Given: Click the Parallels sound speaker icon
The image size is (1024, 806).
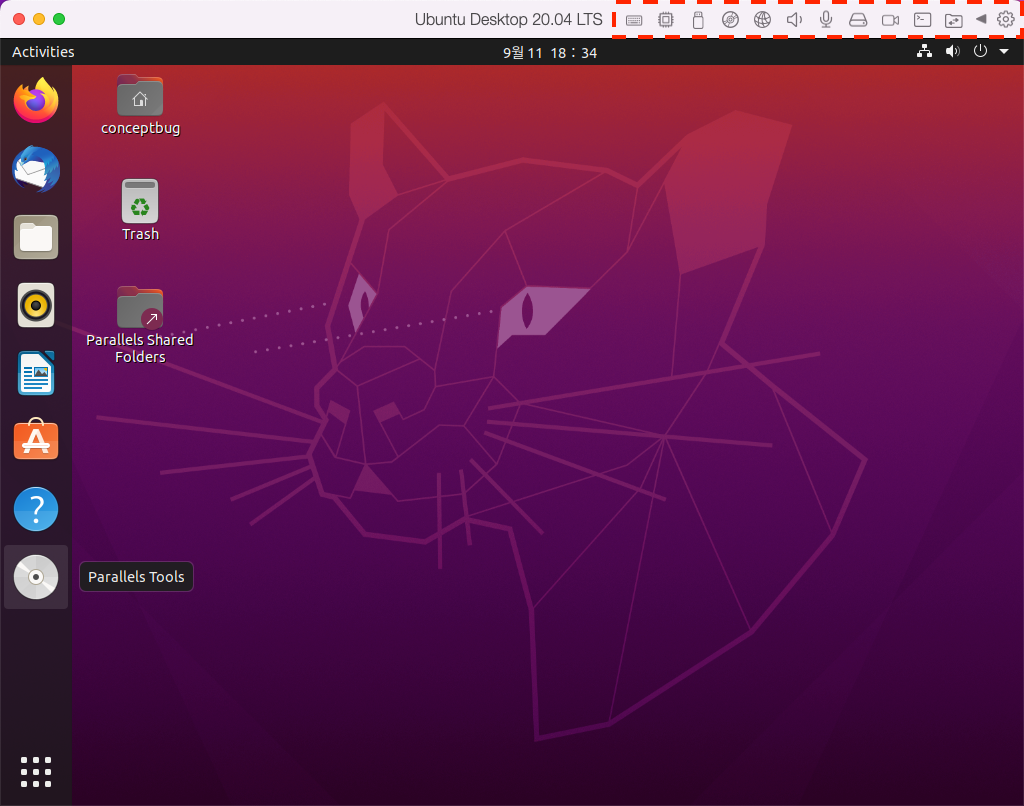Looking at the screenshot, I should (x=794, y=20).
